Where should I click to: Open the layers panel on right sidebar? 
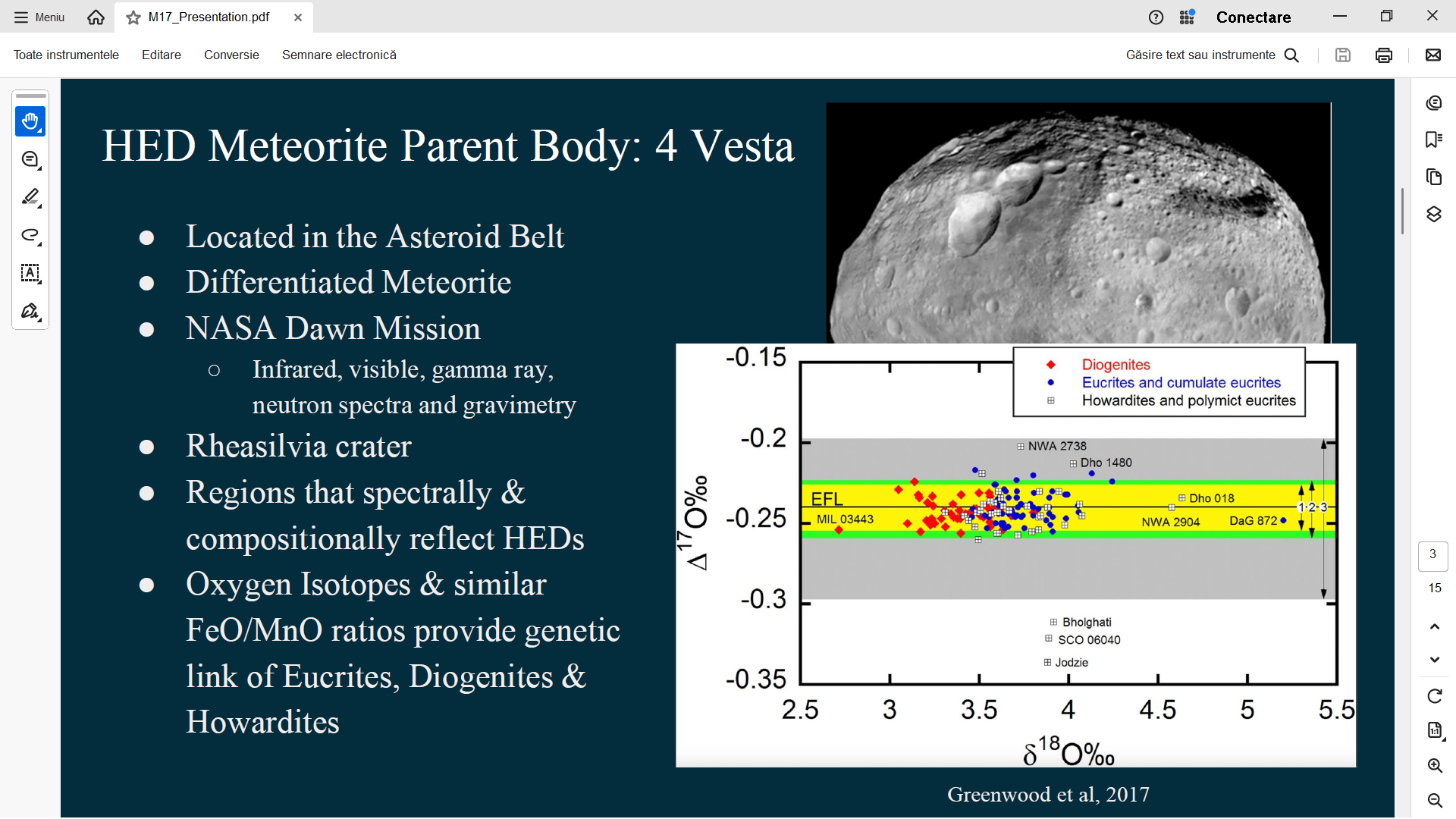click(x=1433, y=214)
